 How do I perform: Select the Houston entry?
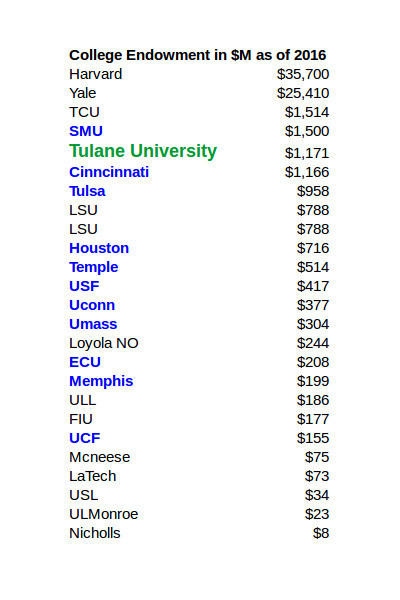pyautogui.click(x=99, y=248)
